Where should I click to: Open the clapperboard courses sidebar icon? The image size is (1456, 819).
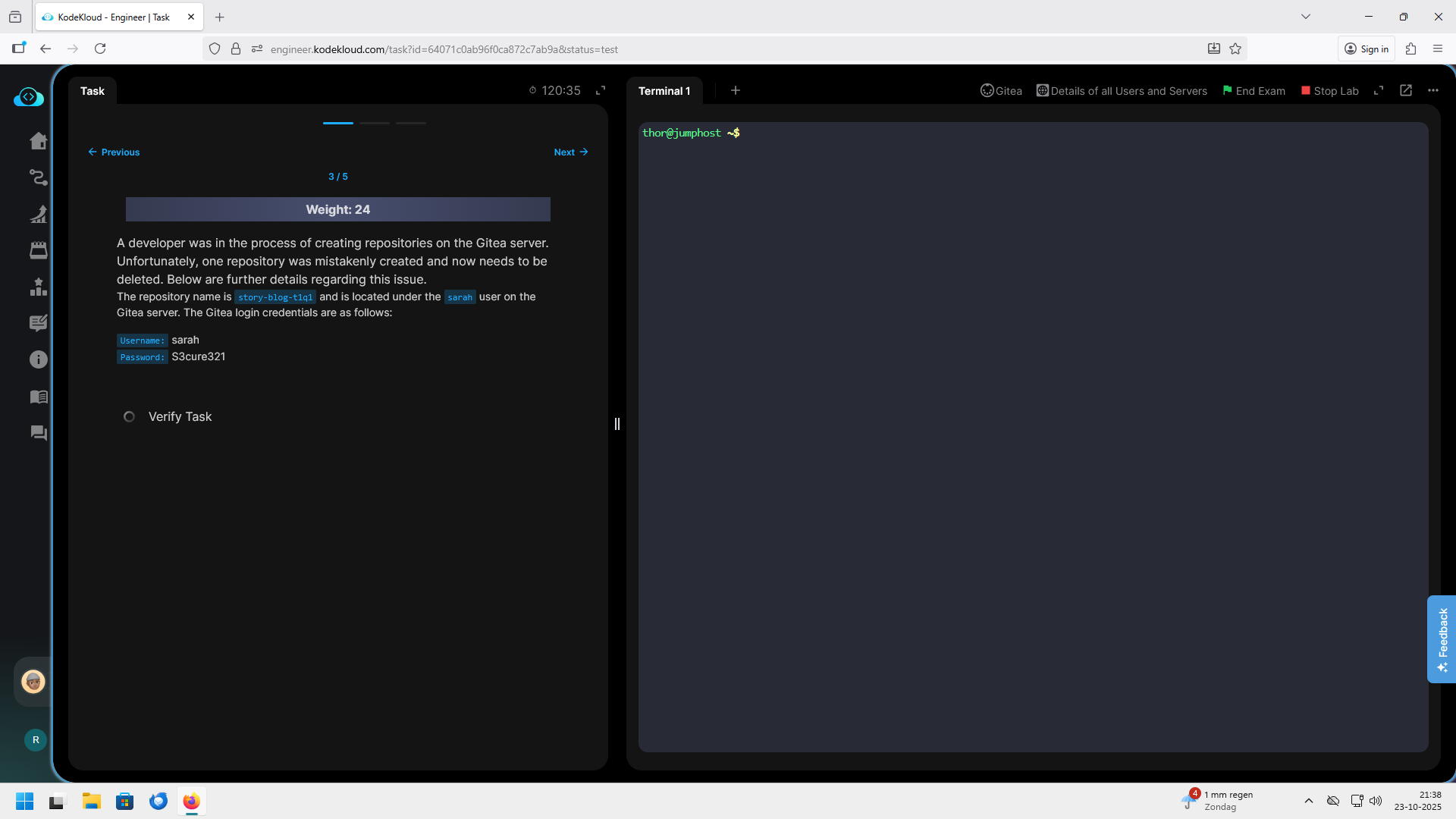click(38, 250)
